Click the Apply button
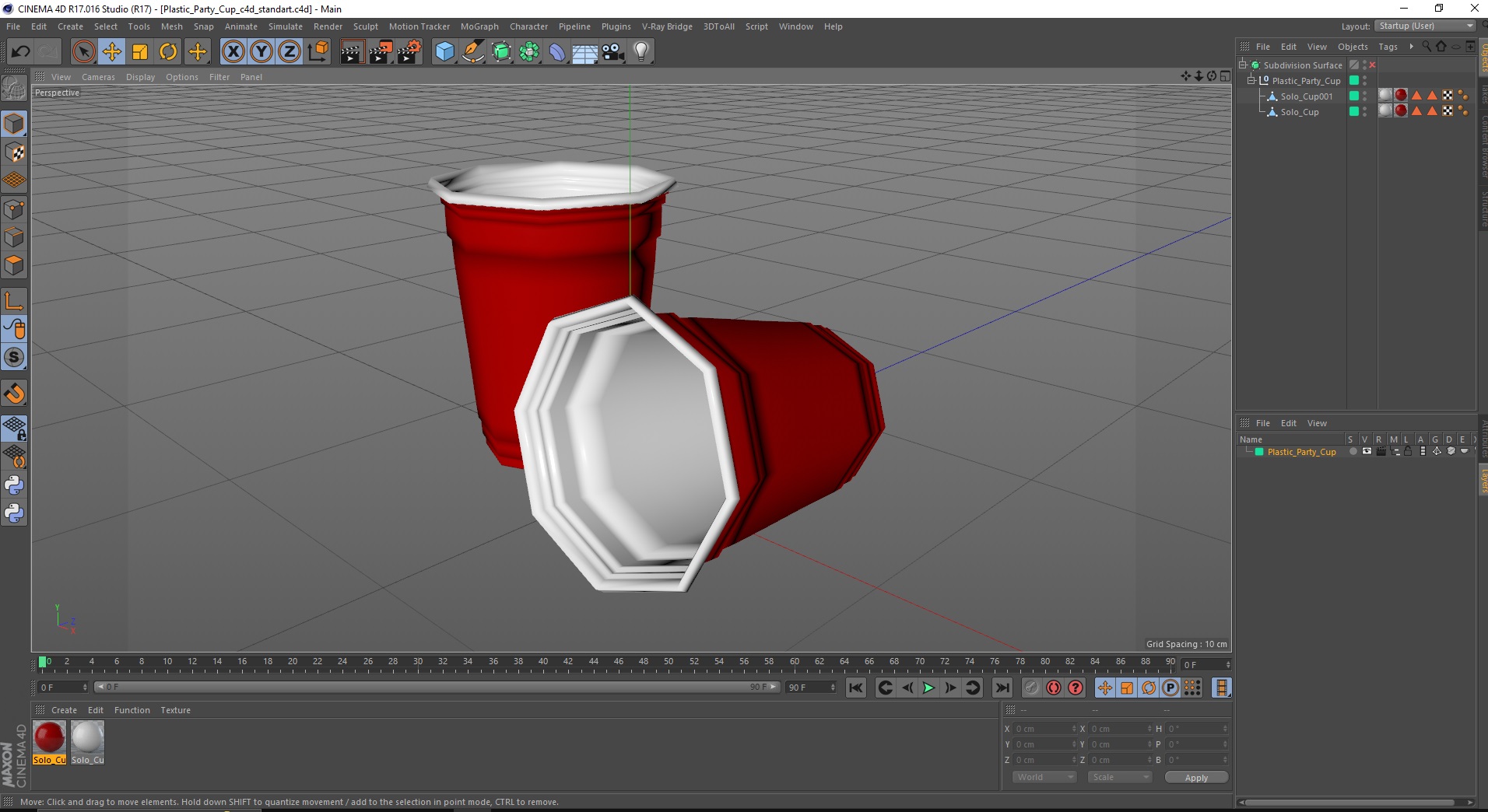The height and width of the screenshot is (812, 1488). [1196, 778]
